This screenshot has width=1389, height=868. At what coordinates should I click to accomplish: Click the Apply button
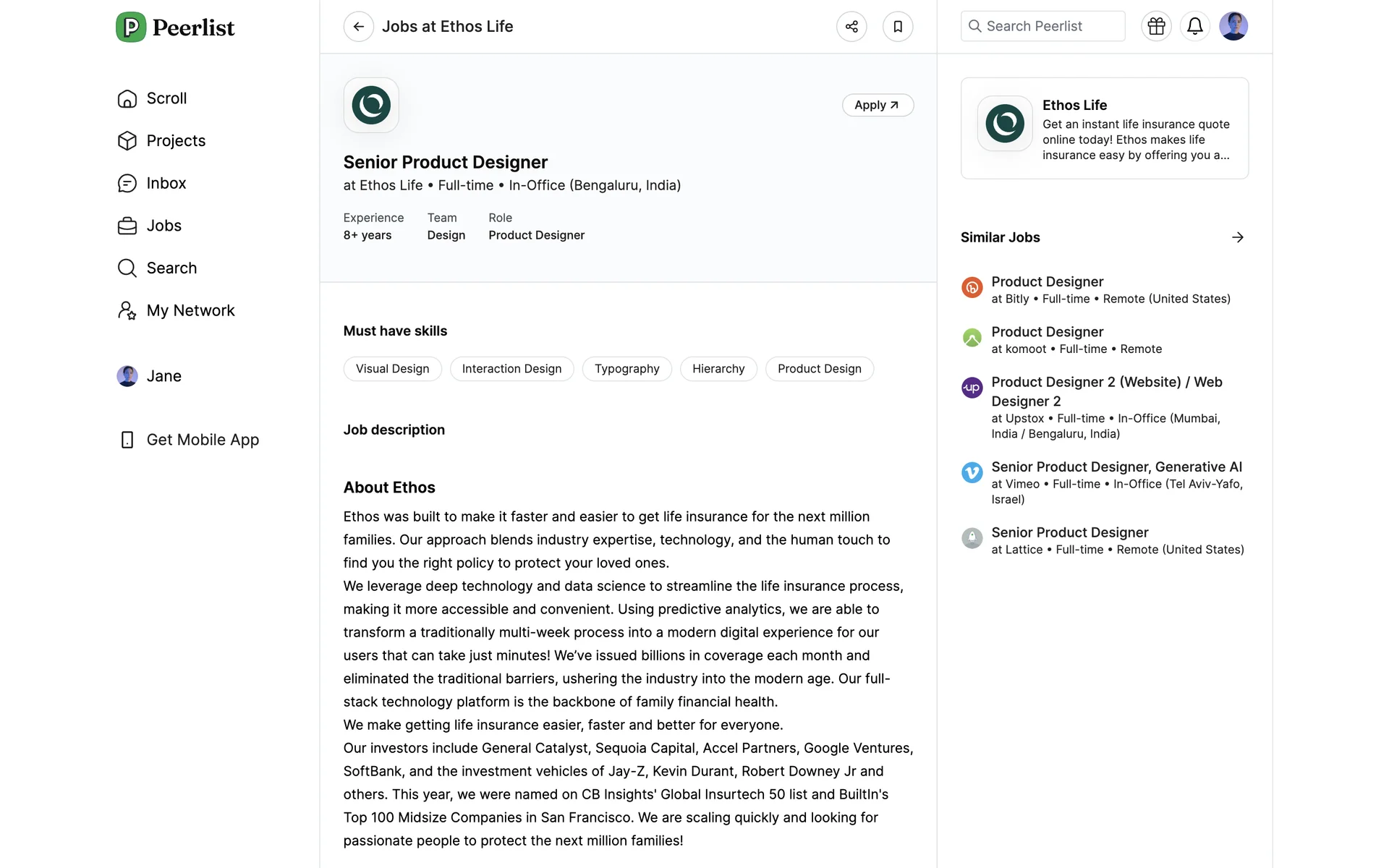[x=878, y=105]
